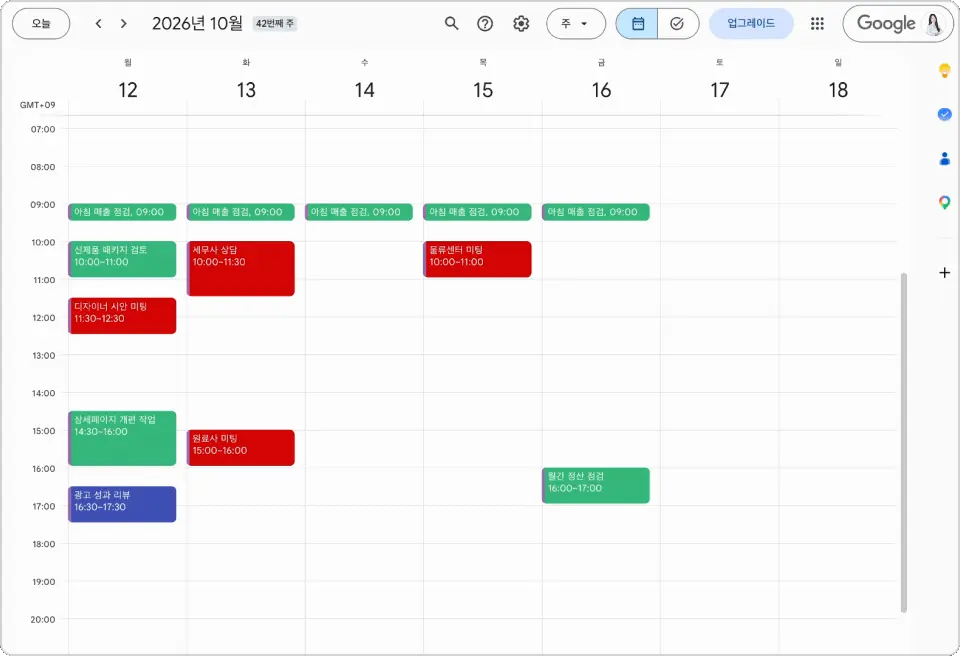The height and width of the screenshot is (656, 960).
Task: Click the plus icon to get add-ons
Action: tap(945, 273)
